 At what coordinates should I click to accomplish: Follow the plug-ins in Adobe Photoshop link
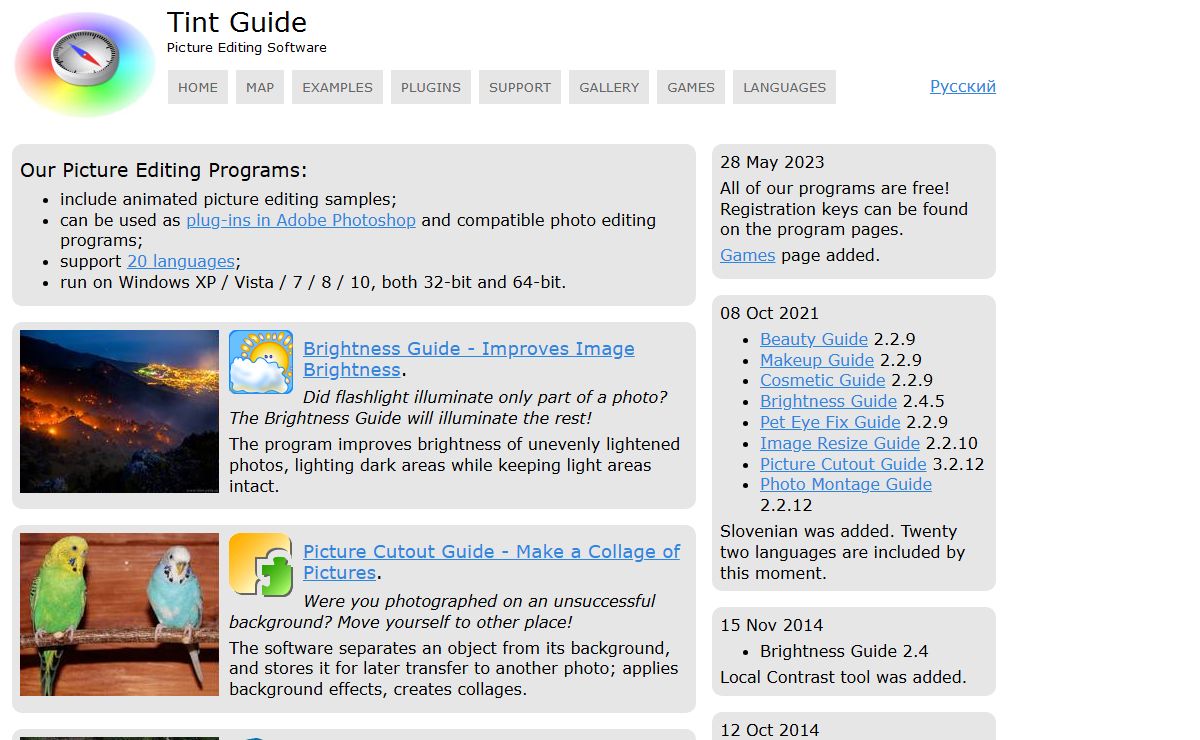(x=300, y=220)
